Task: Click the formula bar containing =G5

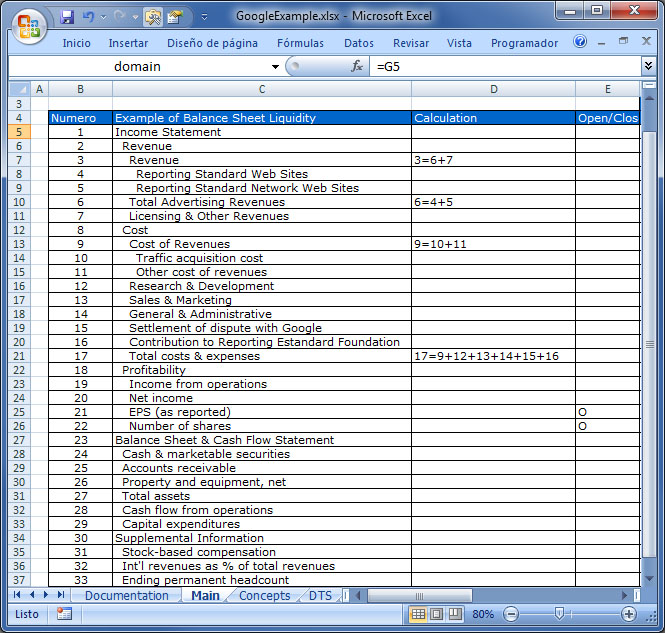Action: click(506, 67)
